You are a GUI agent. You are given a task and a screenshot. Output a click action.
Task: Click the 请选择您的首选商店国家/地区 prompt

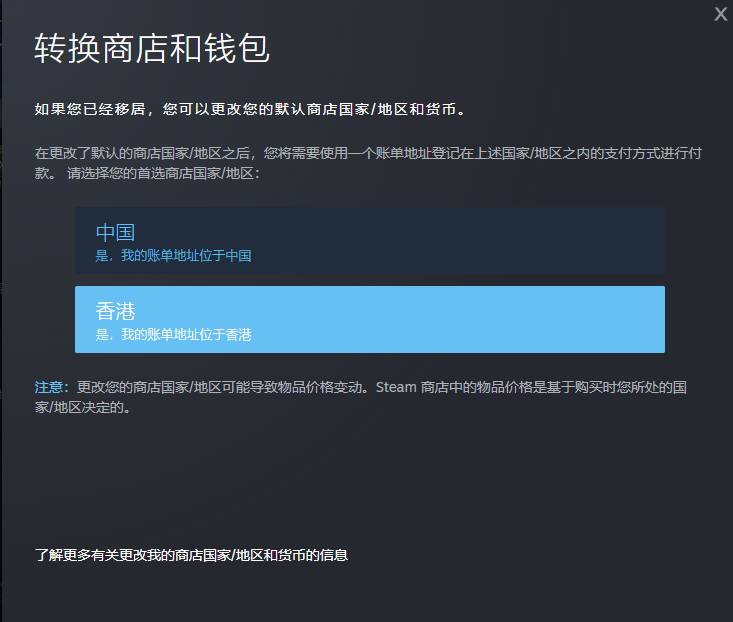pos(162,173)
